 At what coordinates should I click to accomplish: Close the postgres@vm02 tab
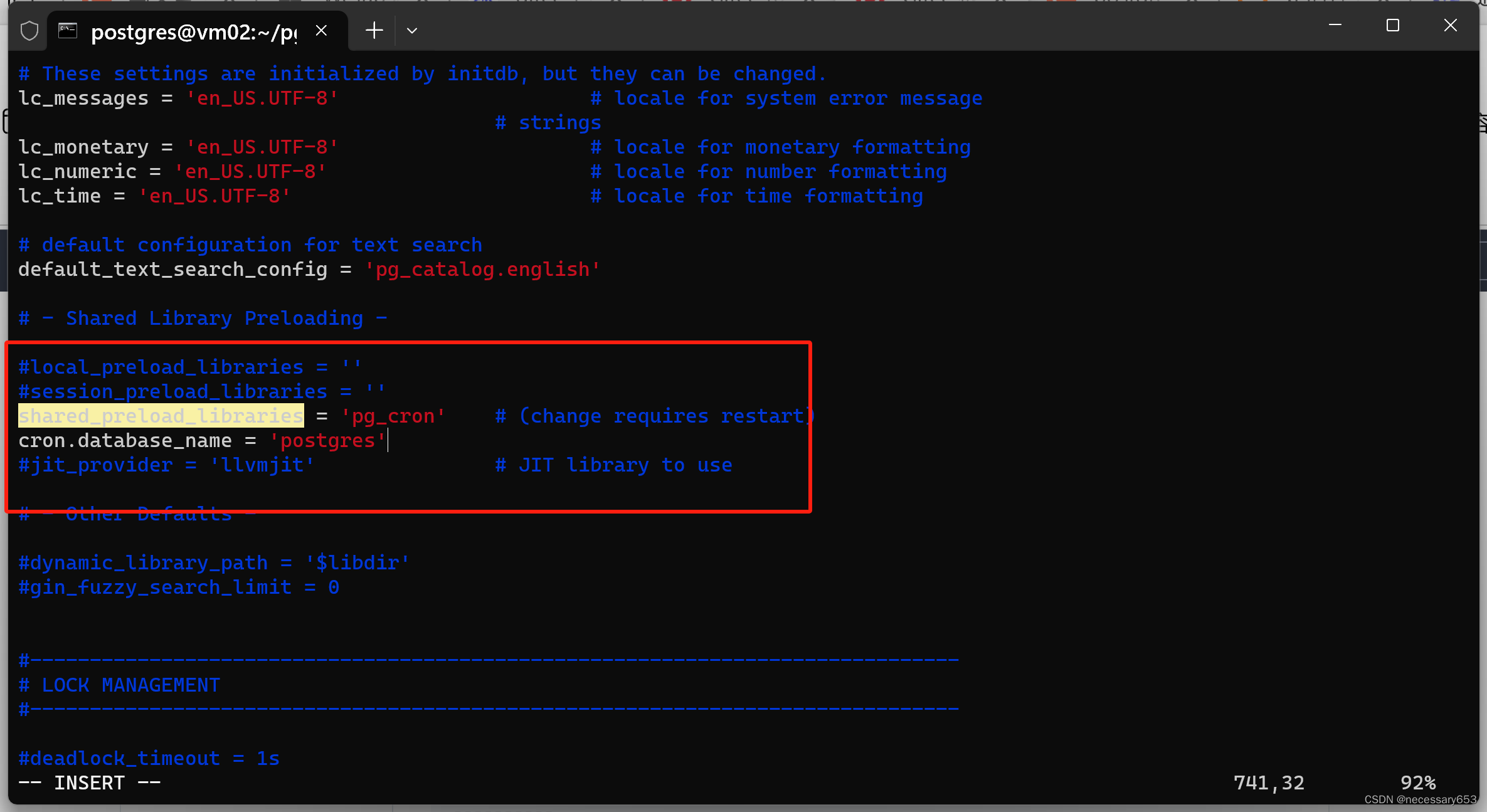[x=322, y=30]
